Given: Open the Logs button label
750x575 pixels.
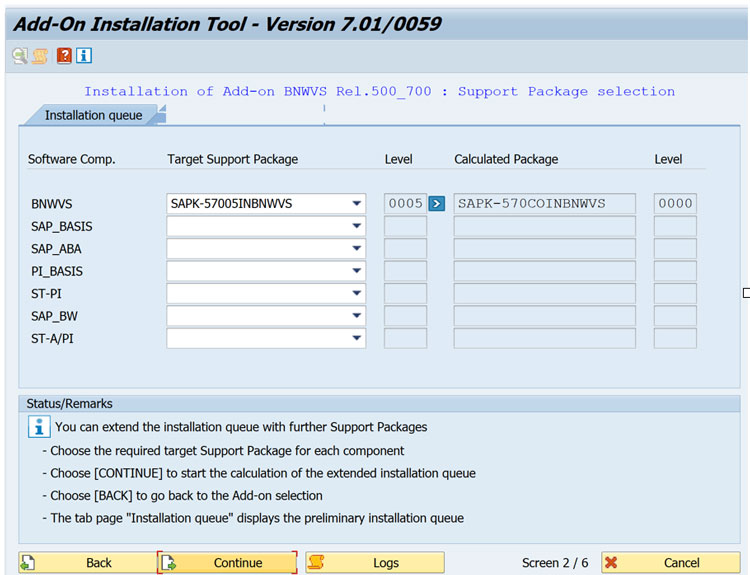Looking at the screenshot, I should (386, 563).
